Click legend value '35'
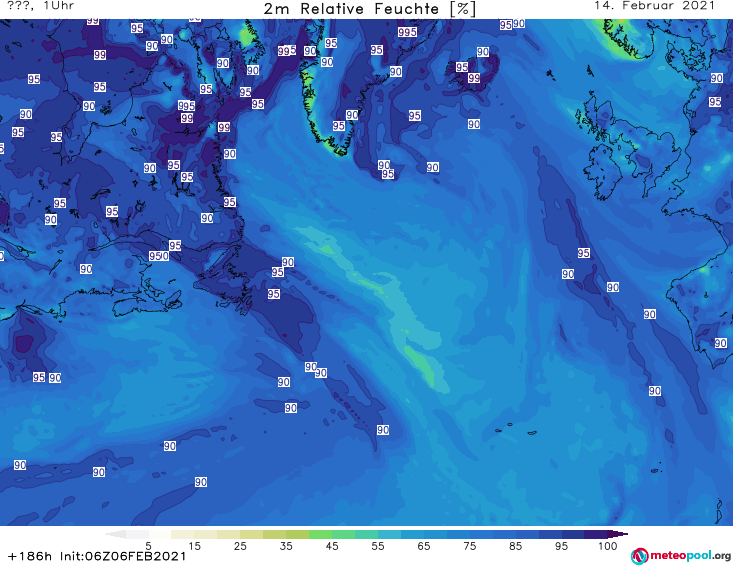Image resolution: width=733 pixels, height=566 pixels. click(286, 546)
